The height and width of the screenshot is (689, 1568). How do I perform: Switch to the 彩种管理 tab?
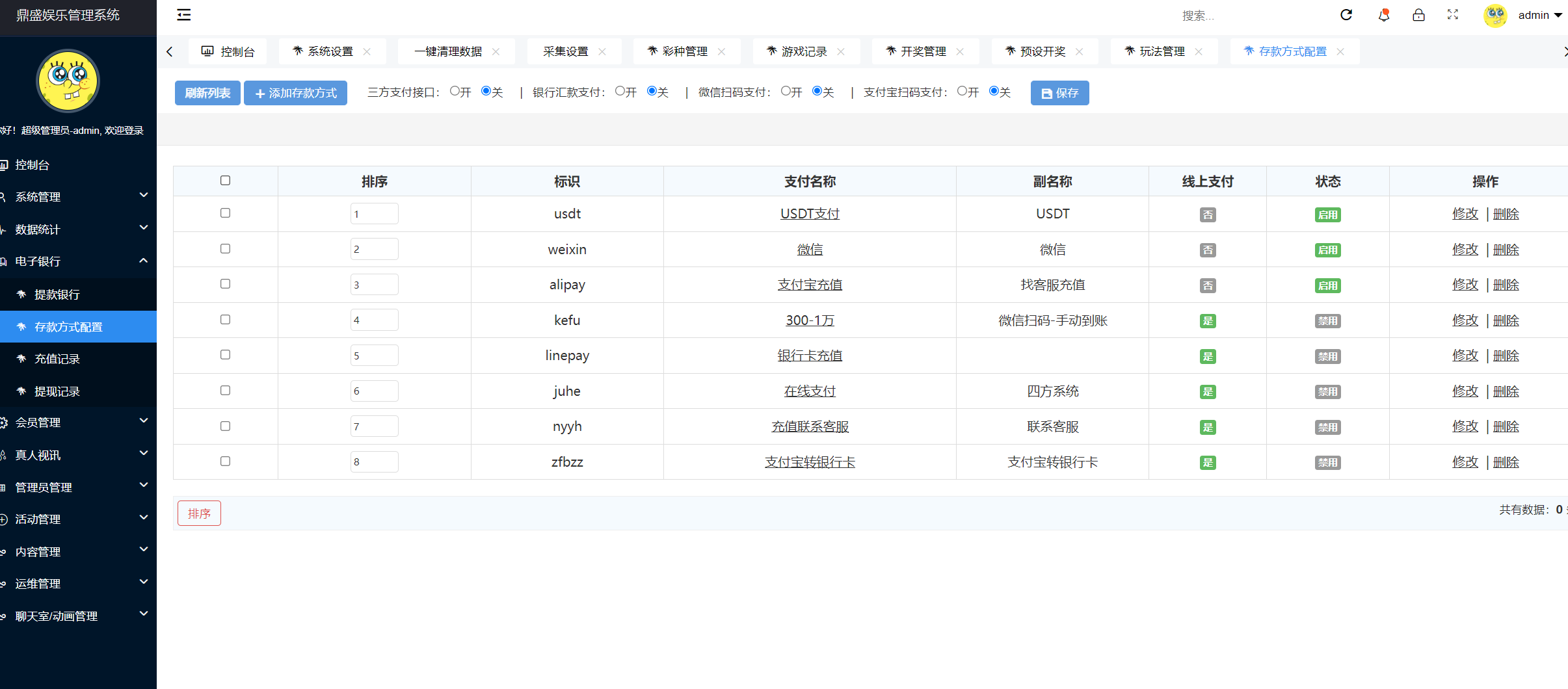686,51
